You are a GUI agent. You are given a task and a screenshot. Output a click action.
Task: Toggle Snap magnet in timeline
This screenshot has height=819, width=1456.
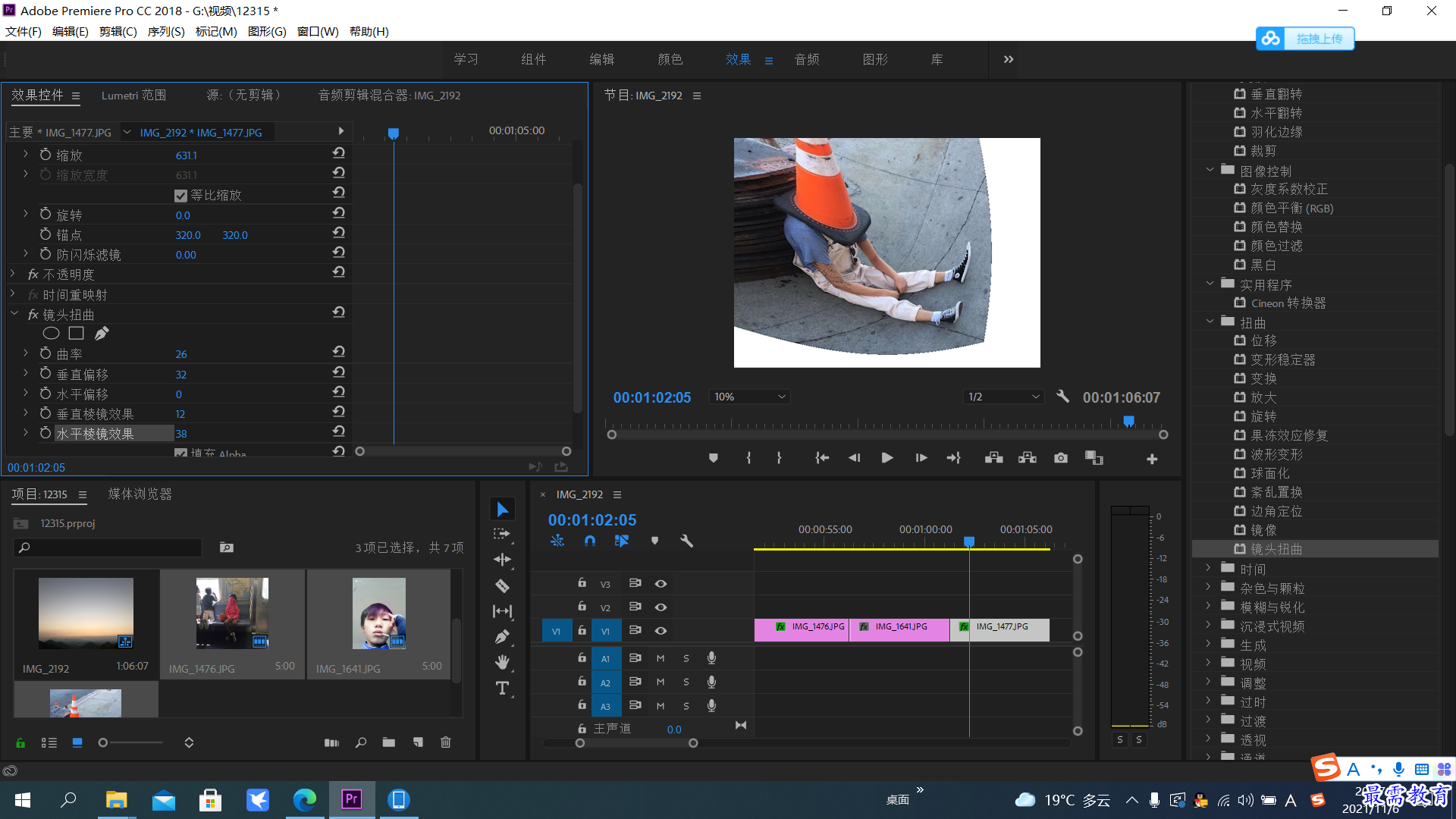590,541
